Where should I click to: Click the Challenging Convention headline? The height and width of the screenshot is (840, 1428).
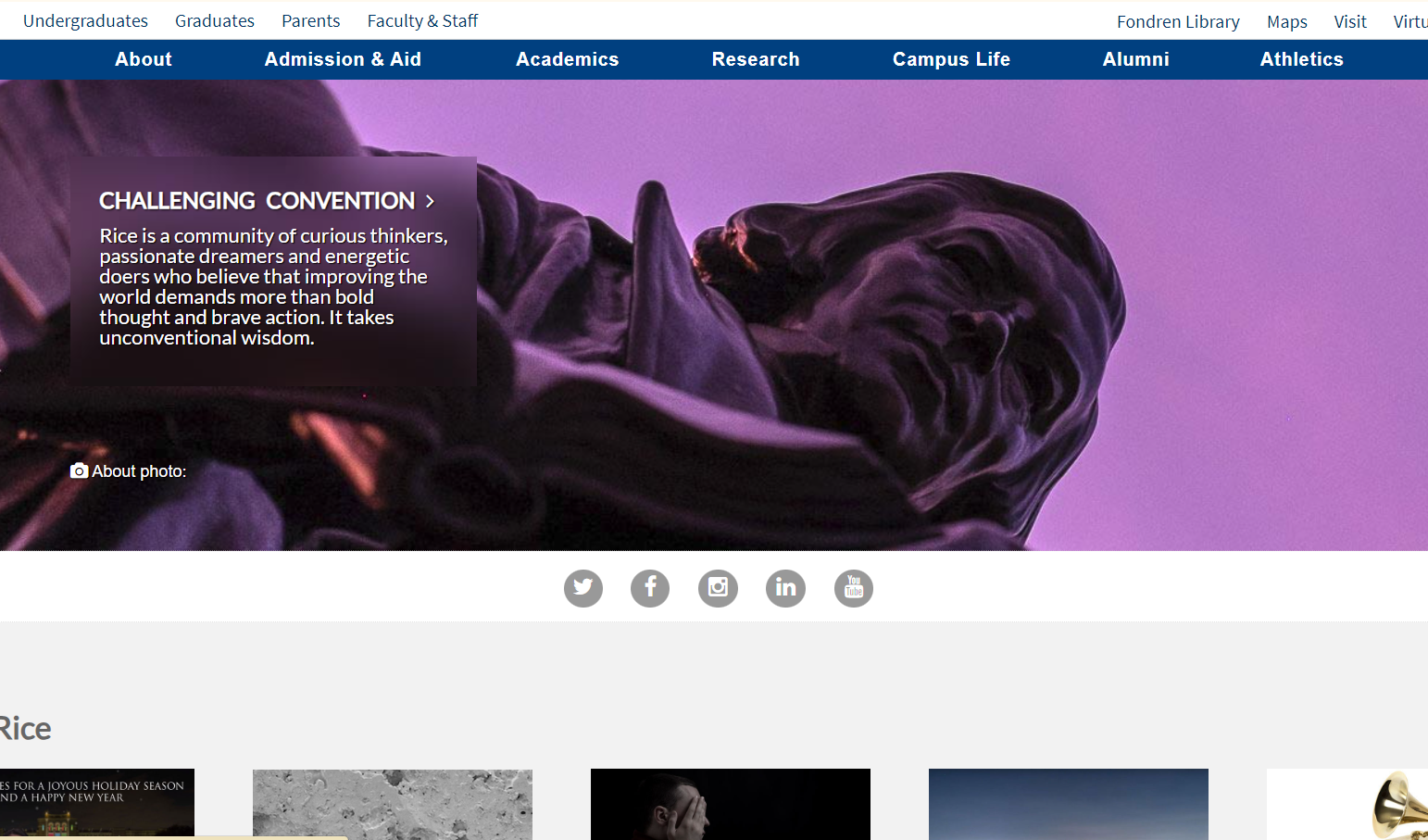[x=257, y=201]
